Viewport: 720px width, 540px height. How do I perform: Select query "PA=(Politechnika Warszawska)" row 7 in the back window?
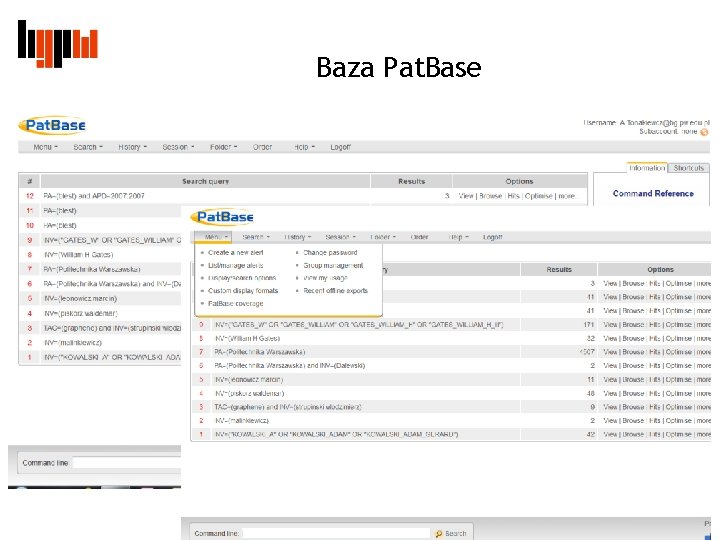(x=92, y=269)
